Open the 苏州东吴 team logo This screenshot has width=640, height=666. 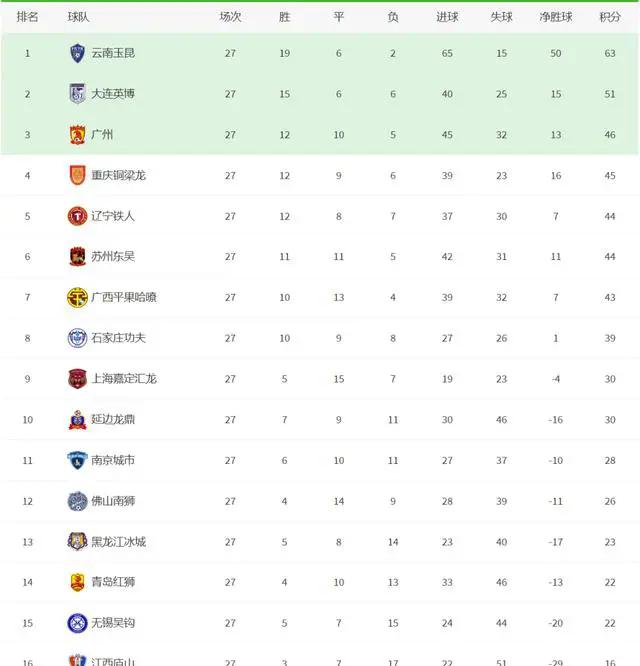77,257
